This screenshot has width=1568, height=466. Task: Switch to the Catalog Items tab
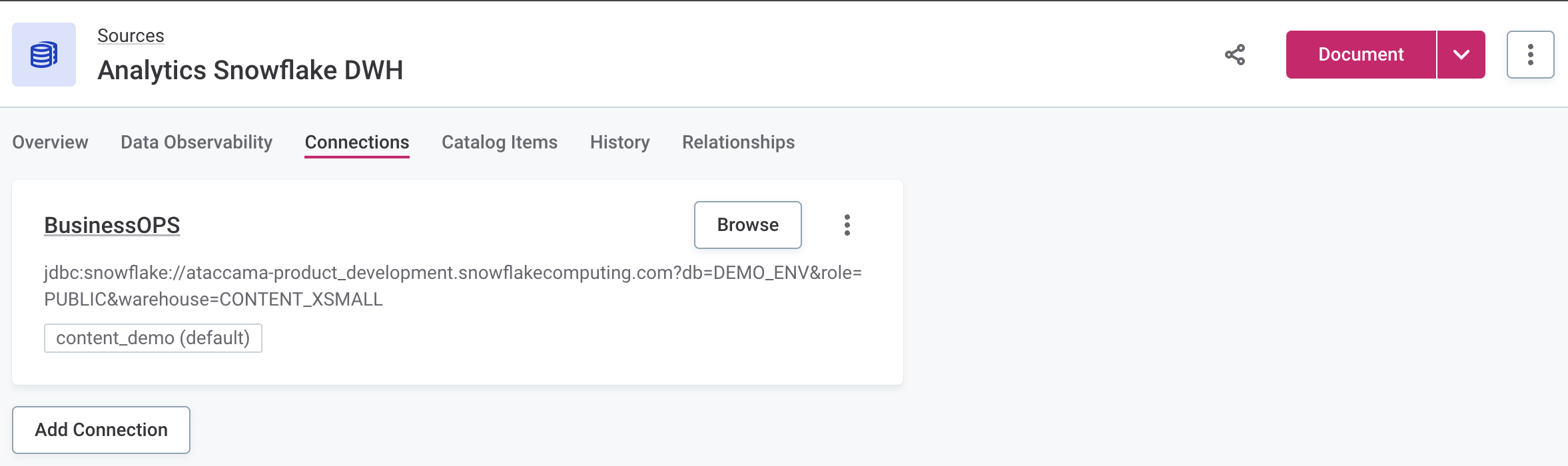pos(500,142)
